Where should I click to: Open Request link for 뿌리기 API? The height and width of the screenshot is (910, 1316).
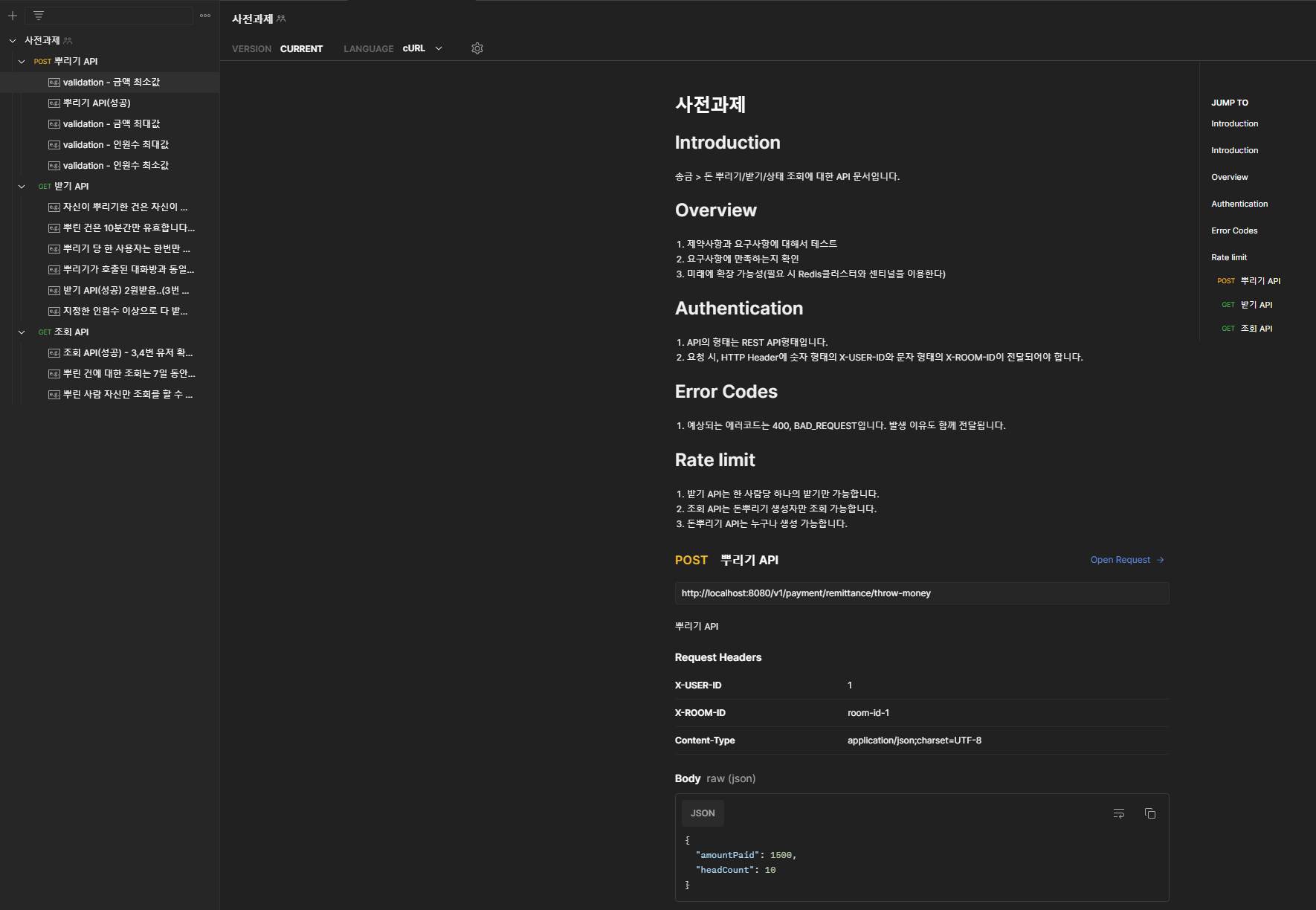1125,560
